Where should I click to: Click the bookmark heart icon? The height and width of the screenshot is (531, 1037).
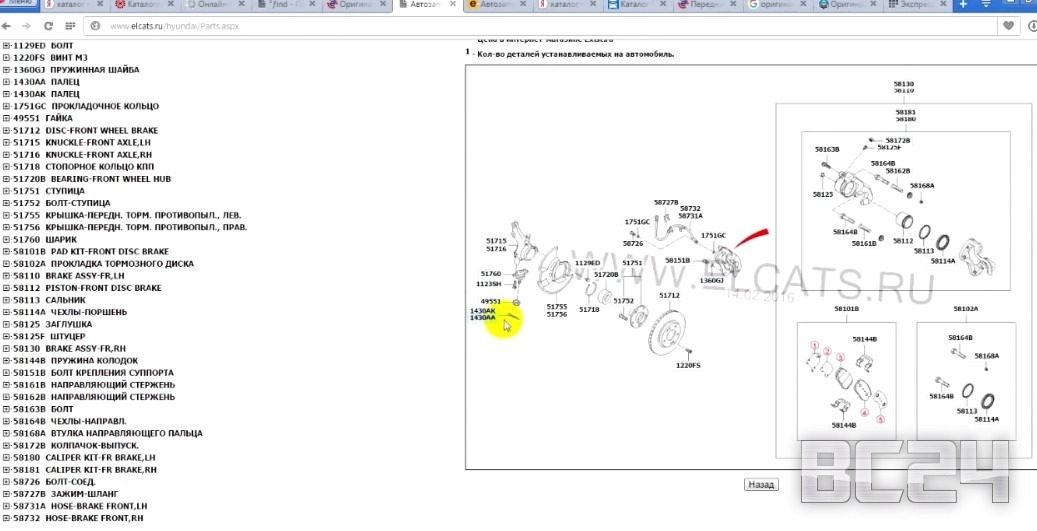(x=1009, y=25)
